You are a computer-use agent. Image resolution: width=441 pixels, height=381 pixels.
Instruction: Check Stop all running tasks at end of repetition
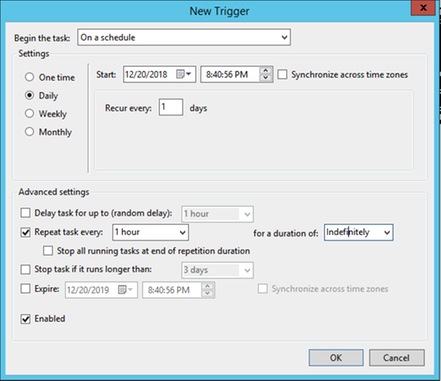click(x=48, y=251)
